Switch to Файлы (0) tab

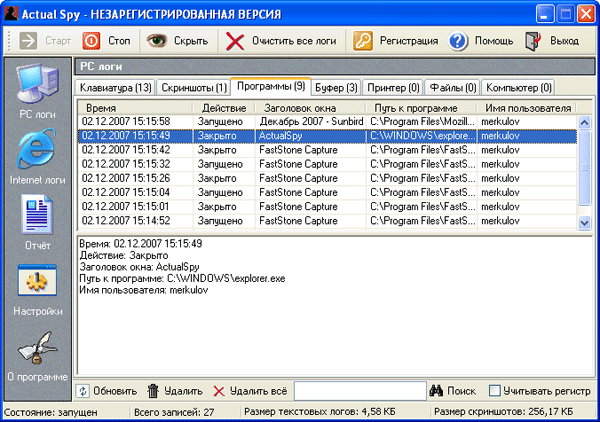[x=453, y=88]
